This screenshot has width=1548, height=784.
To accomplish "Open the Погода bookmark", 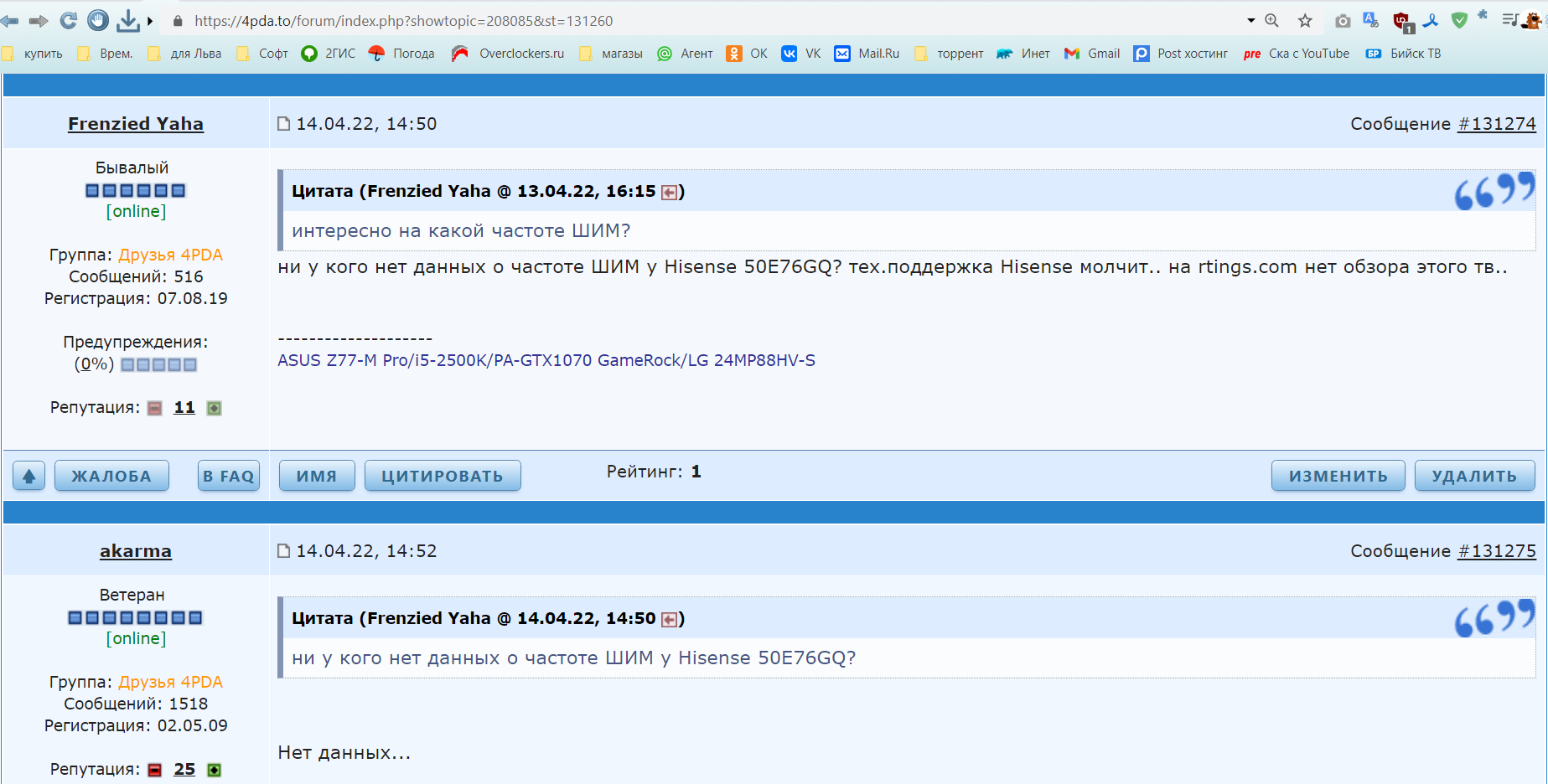I will (x=401, y=54).
